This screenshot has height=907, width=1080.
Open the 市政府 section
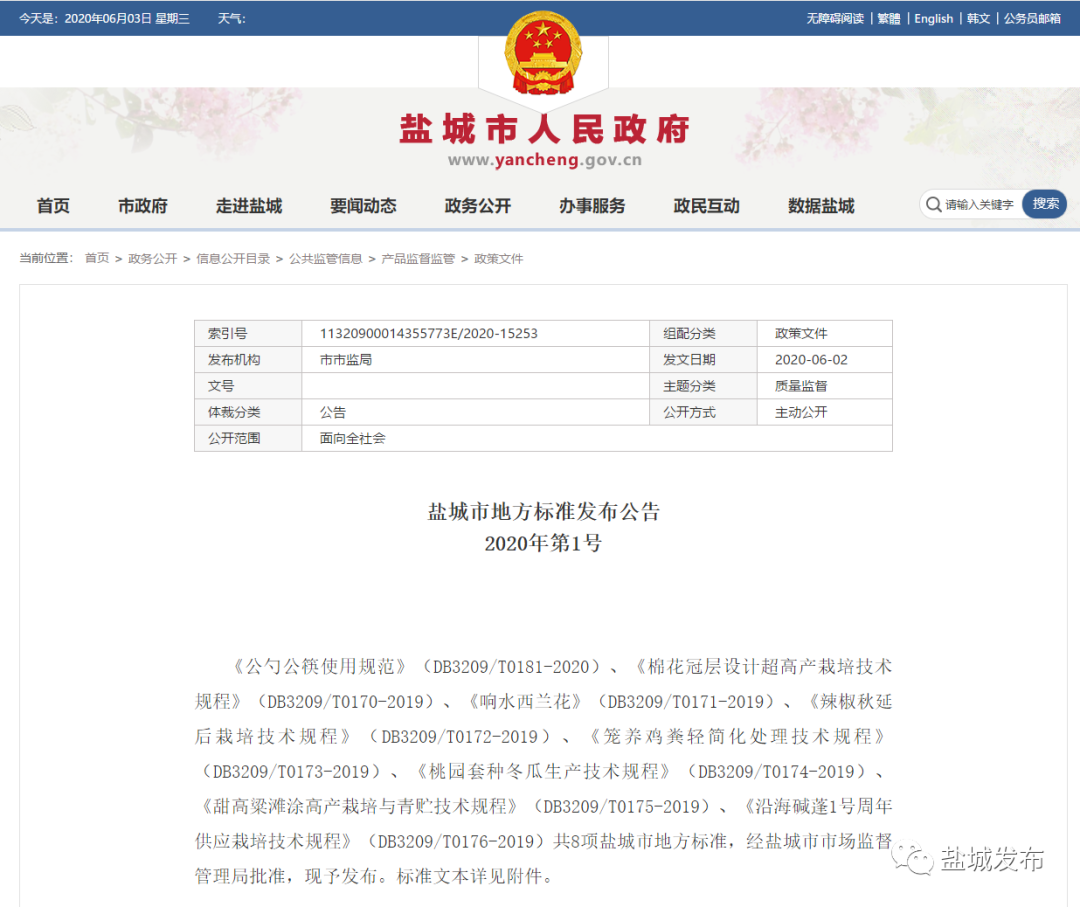click(142, 206)
